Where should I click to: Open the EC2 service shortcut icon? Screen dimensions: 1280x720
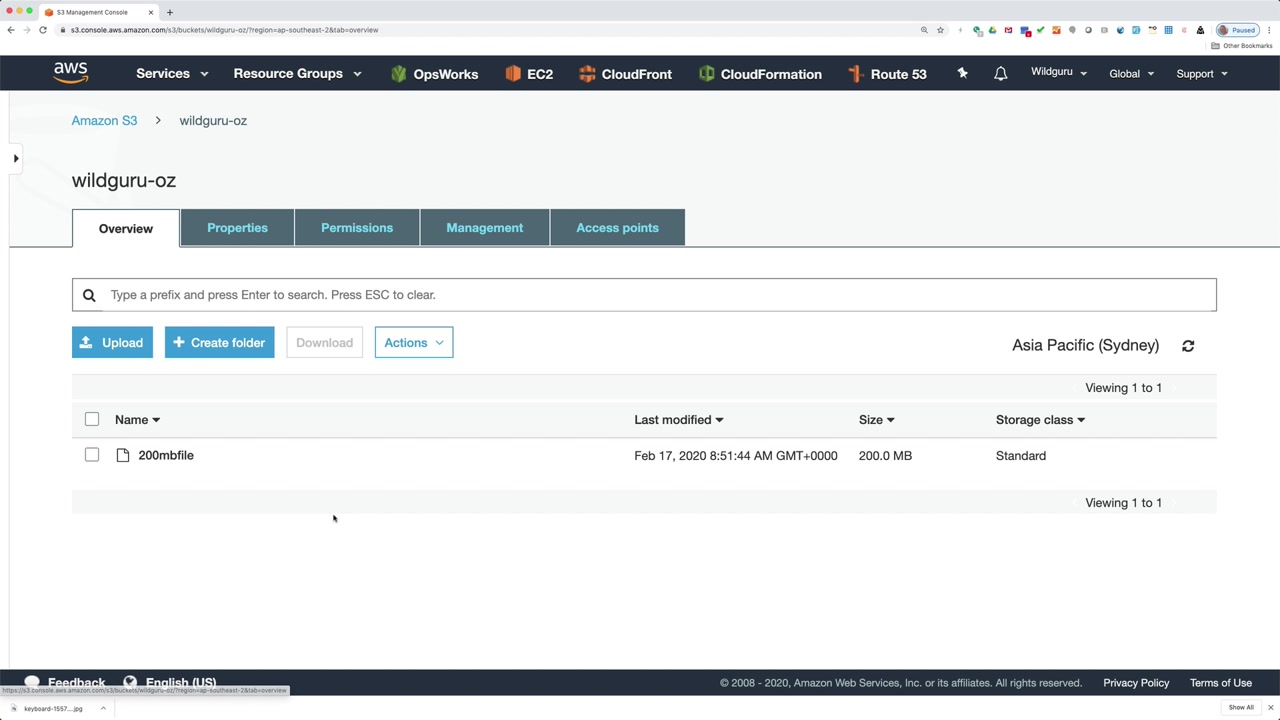pos(513,74)
